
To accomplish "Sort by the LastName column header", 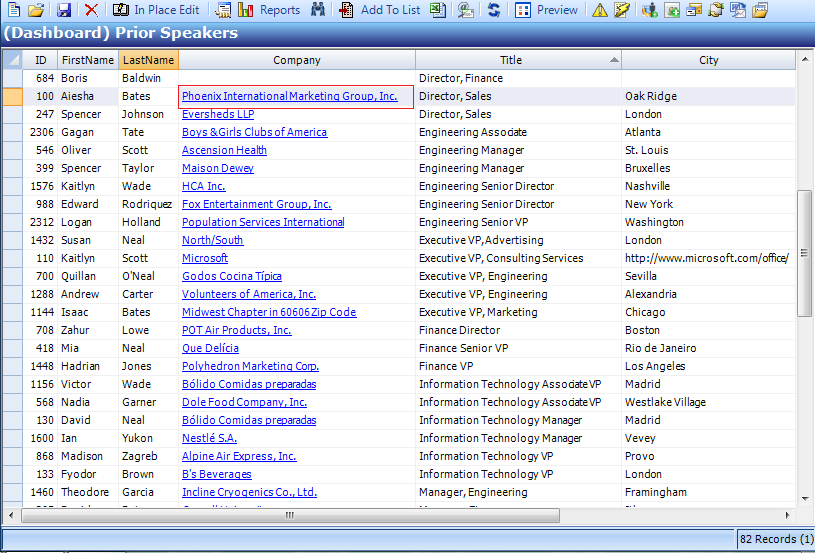I will click(x=149, y=60).
